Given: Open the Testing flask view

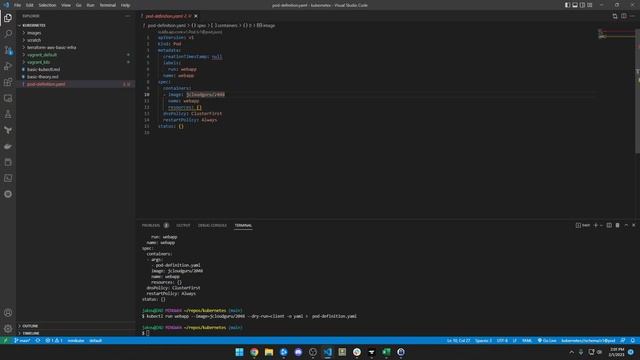Looking at the screenshot, I should click(8, 114).
